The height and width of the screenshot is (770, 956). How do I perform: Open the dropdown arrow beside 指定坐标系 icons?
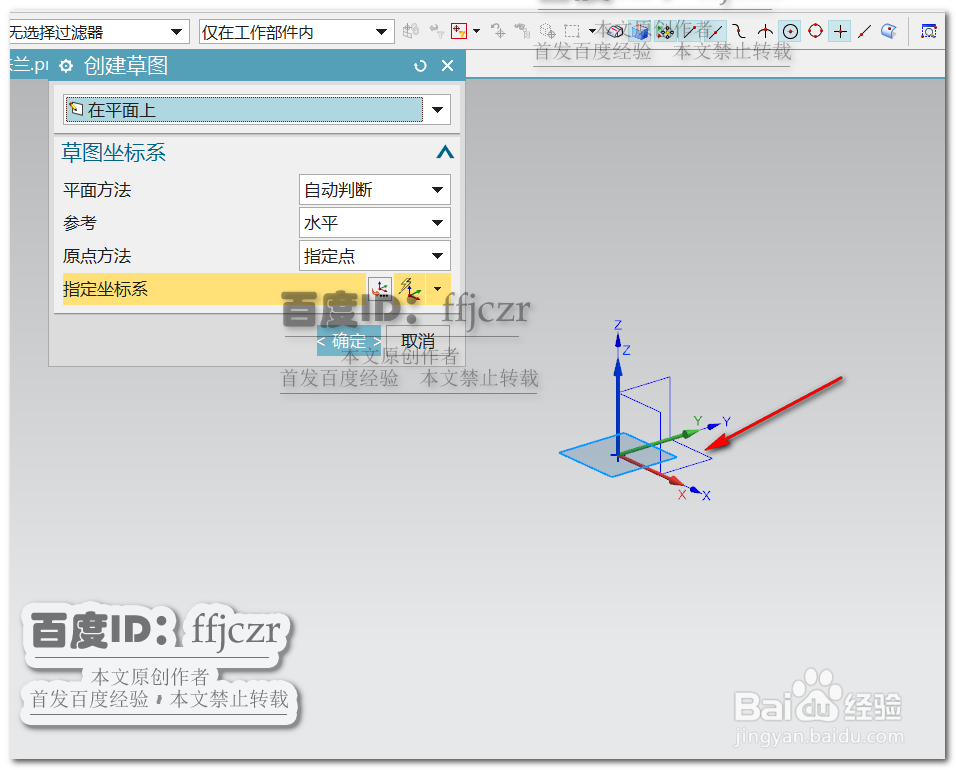pos(437,288)
